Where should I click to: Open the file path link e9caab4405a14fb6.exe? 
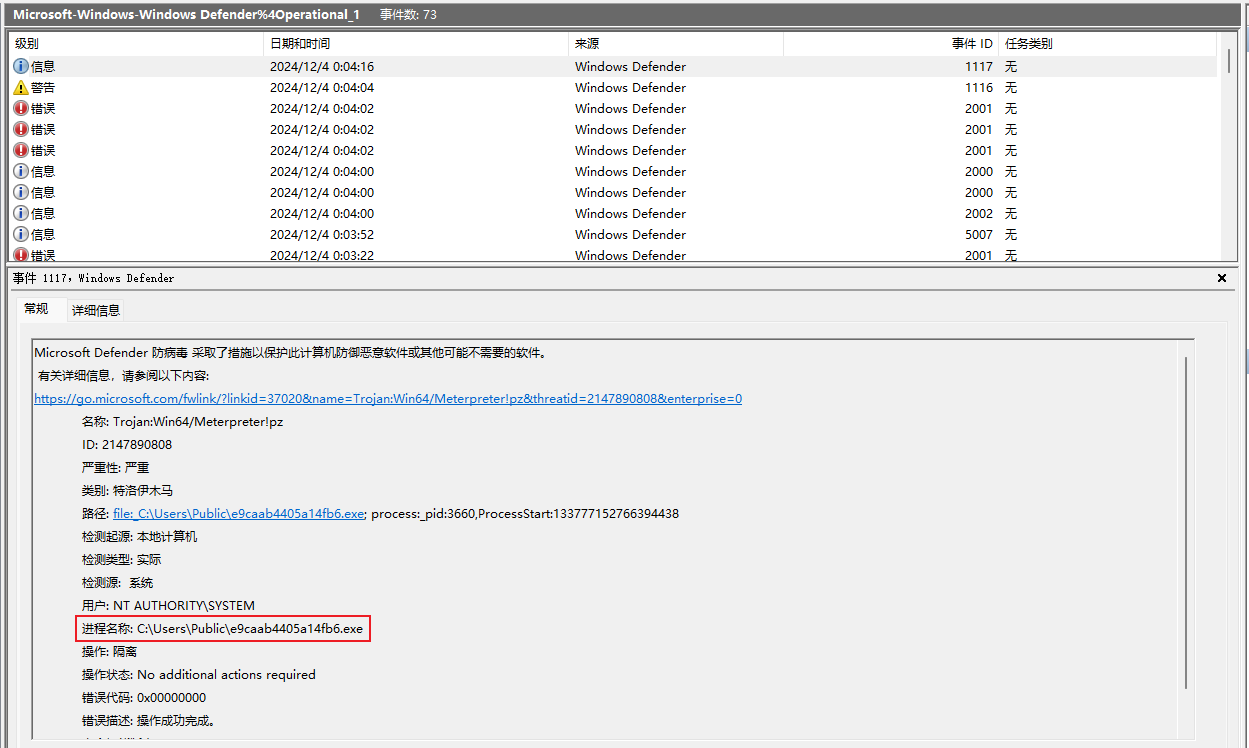tap(238, 513)
